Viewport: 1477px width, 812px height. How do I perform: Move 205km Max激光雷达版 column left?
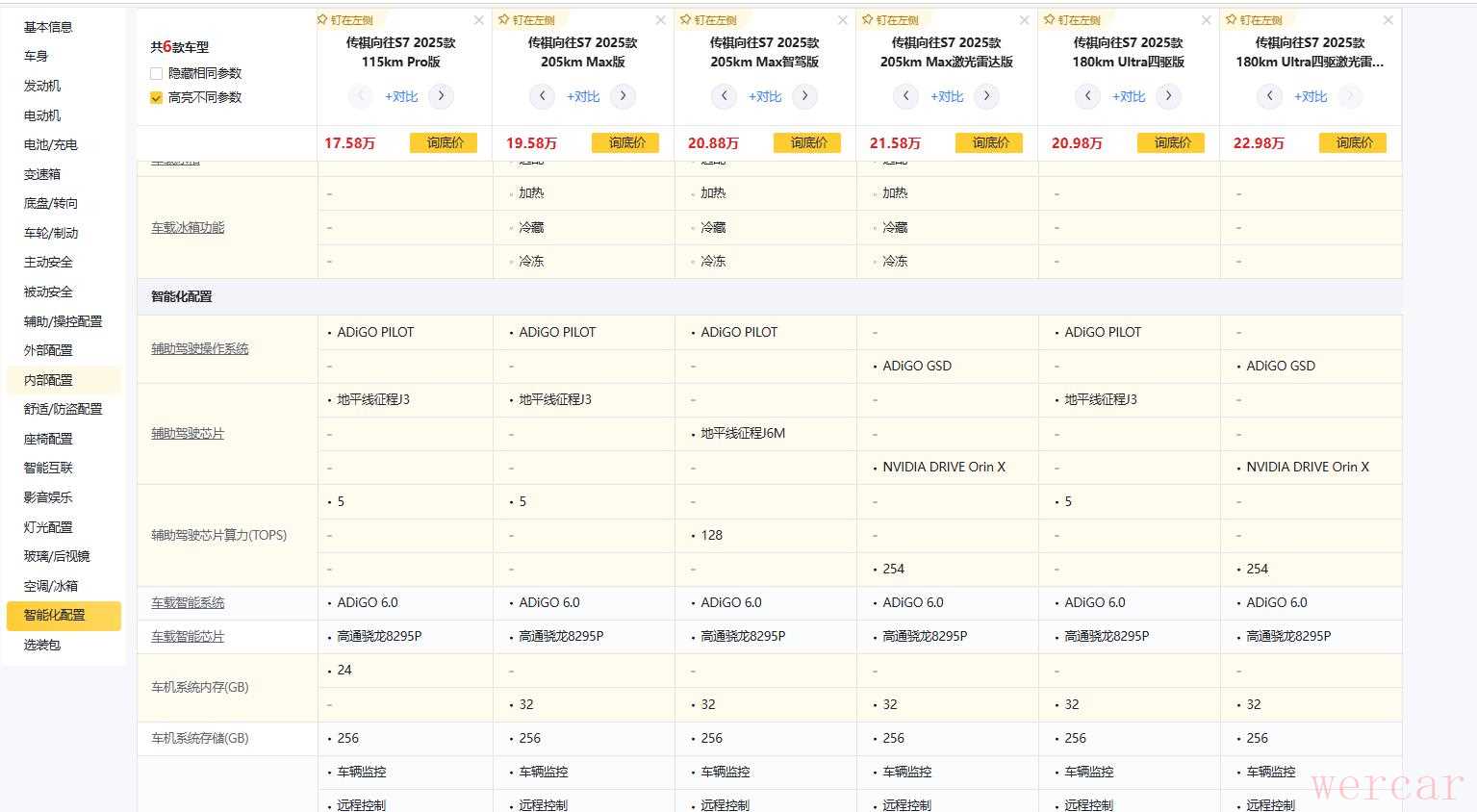pyautogui.click(x=905, y=96)
